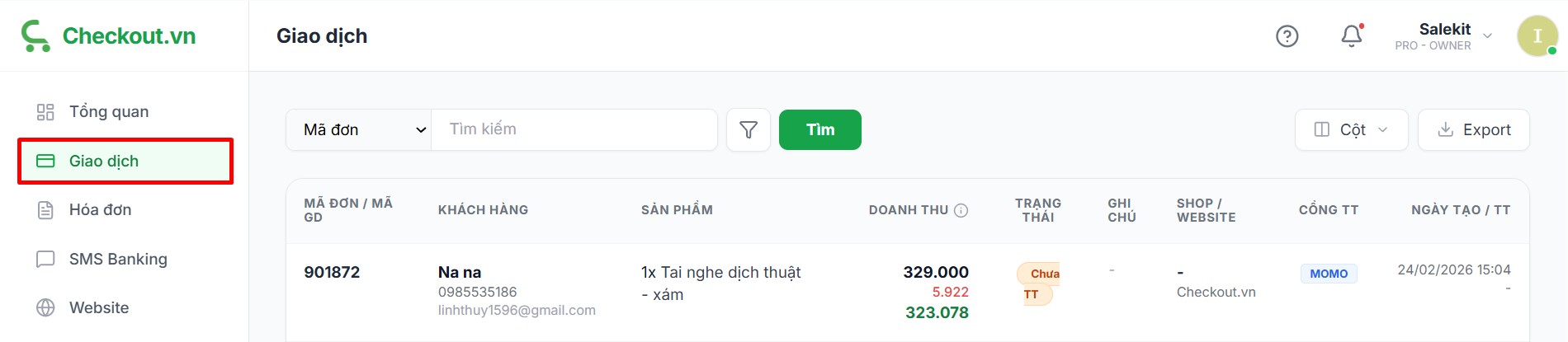
Task: Open SMS Banking from sidebar
Action: pos(117,260)
